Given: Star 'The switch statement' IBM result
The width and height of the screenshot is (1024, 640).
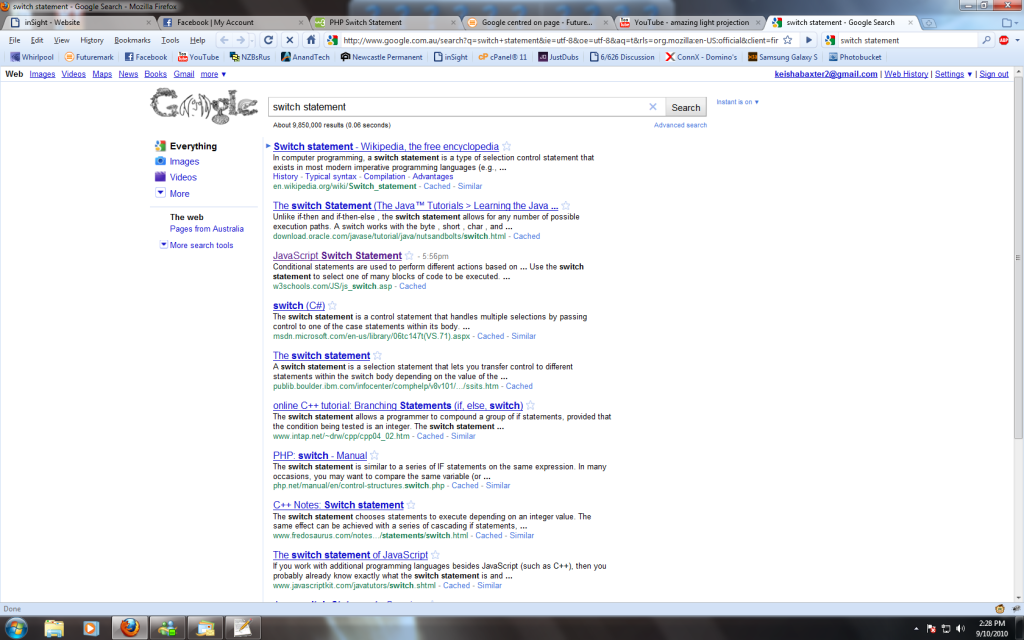Looking at the screenshot, I should pyautogui.click(x=377, y=355).
